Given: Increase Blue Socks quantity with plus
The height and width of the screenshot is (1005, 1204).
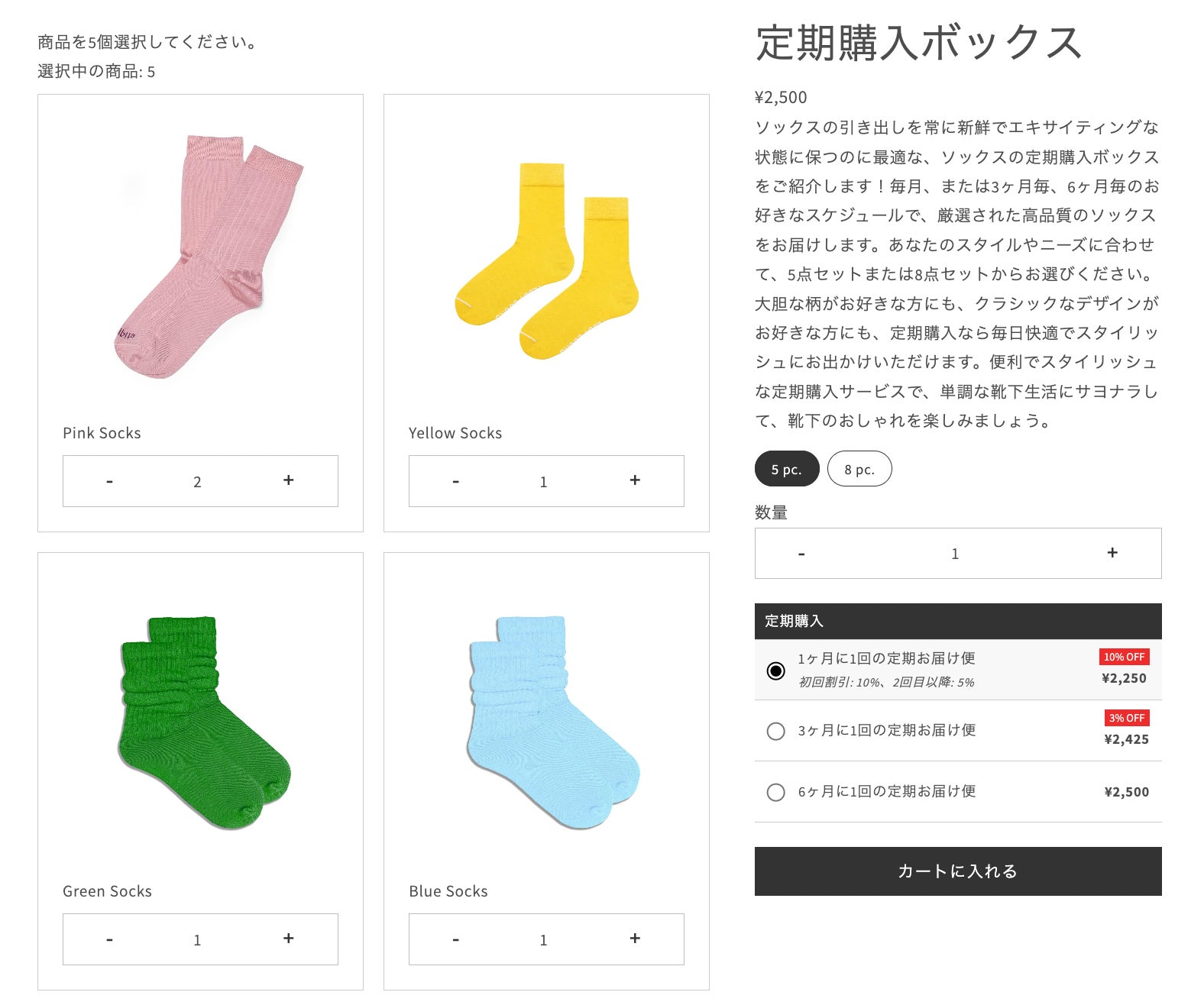Looking at the screenshot, I should click(x=634, y=939).
